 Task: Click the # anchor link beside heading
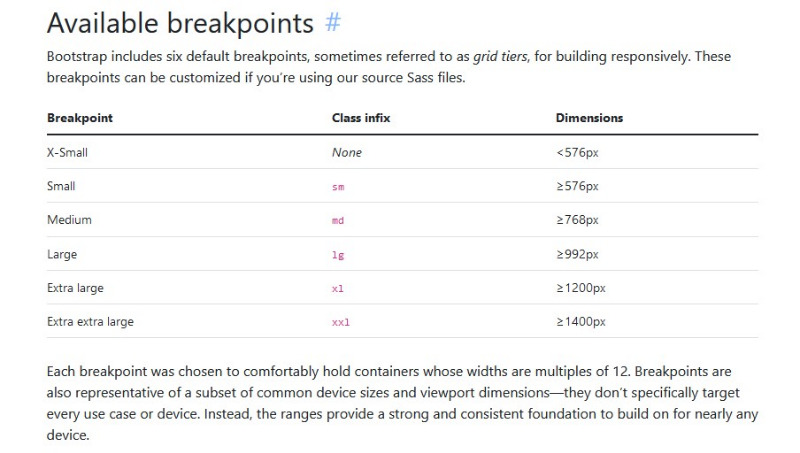pyautogui.click(x=333, y=22)
